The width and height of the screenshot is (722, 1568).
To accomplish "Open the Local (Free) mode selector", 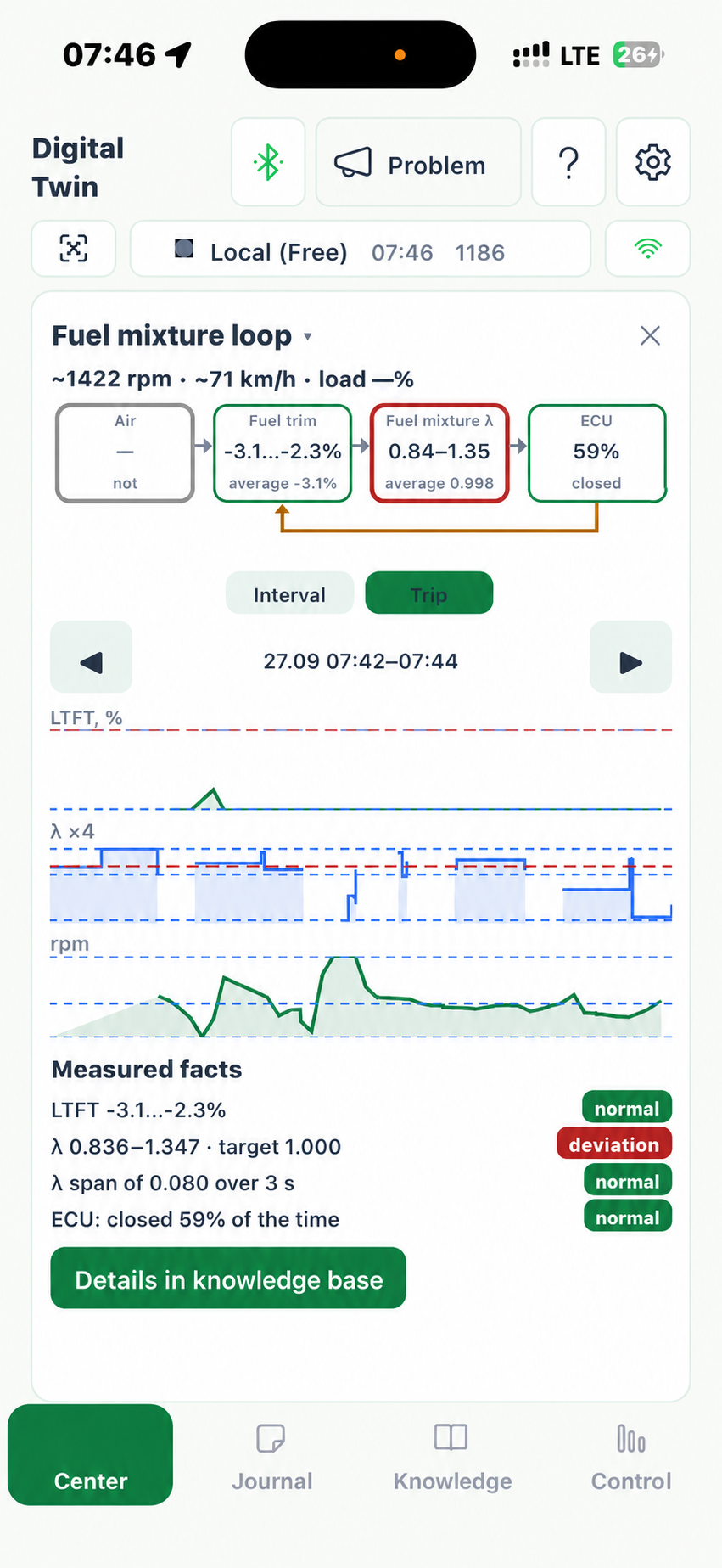I will click(361, 249).
